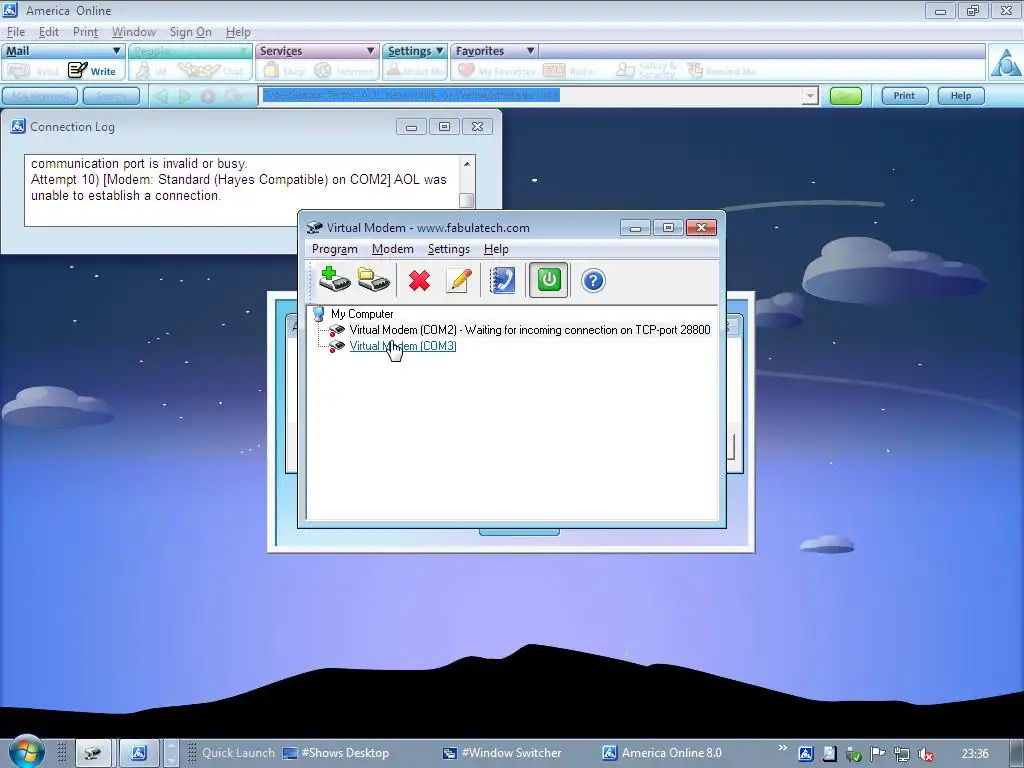Select Virtual Modem (COM2) entry

coord(530,330)
